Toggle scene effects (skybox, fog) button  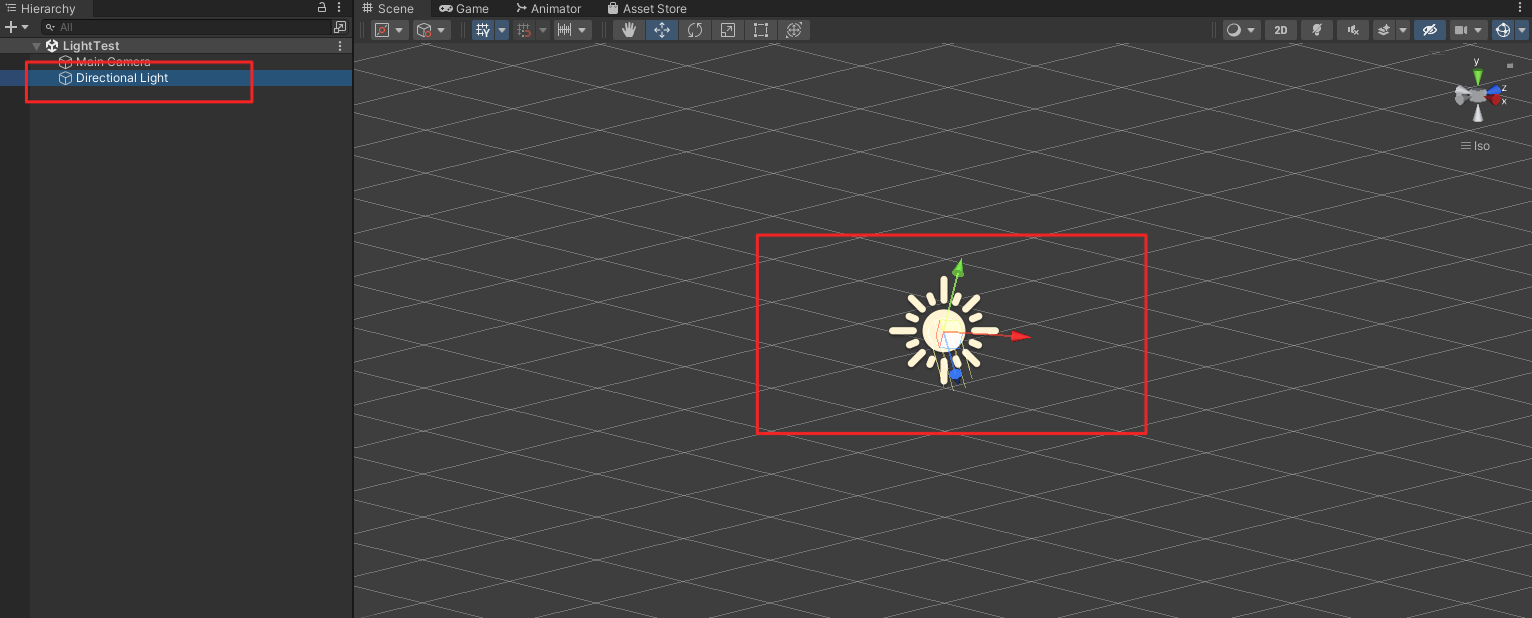click(x=1384, y=30)
